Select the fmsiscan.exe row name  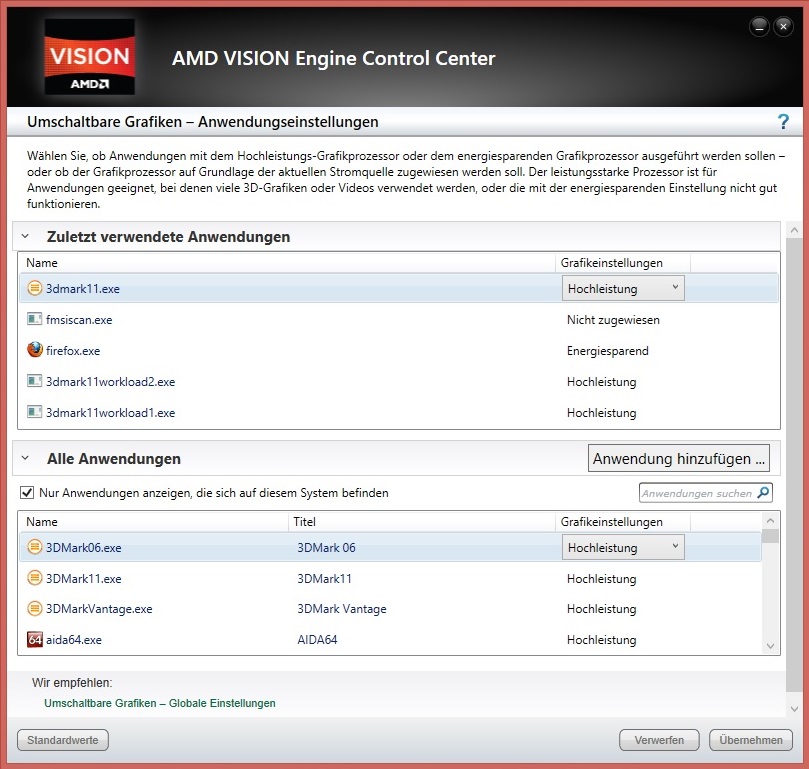pos(79,320)
